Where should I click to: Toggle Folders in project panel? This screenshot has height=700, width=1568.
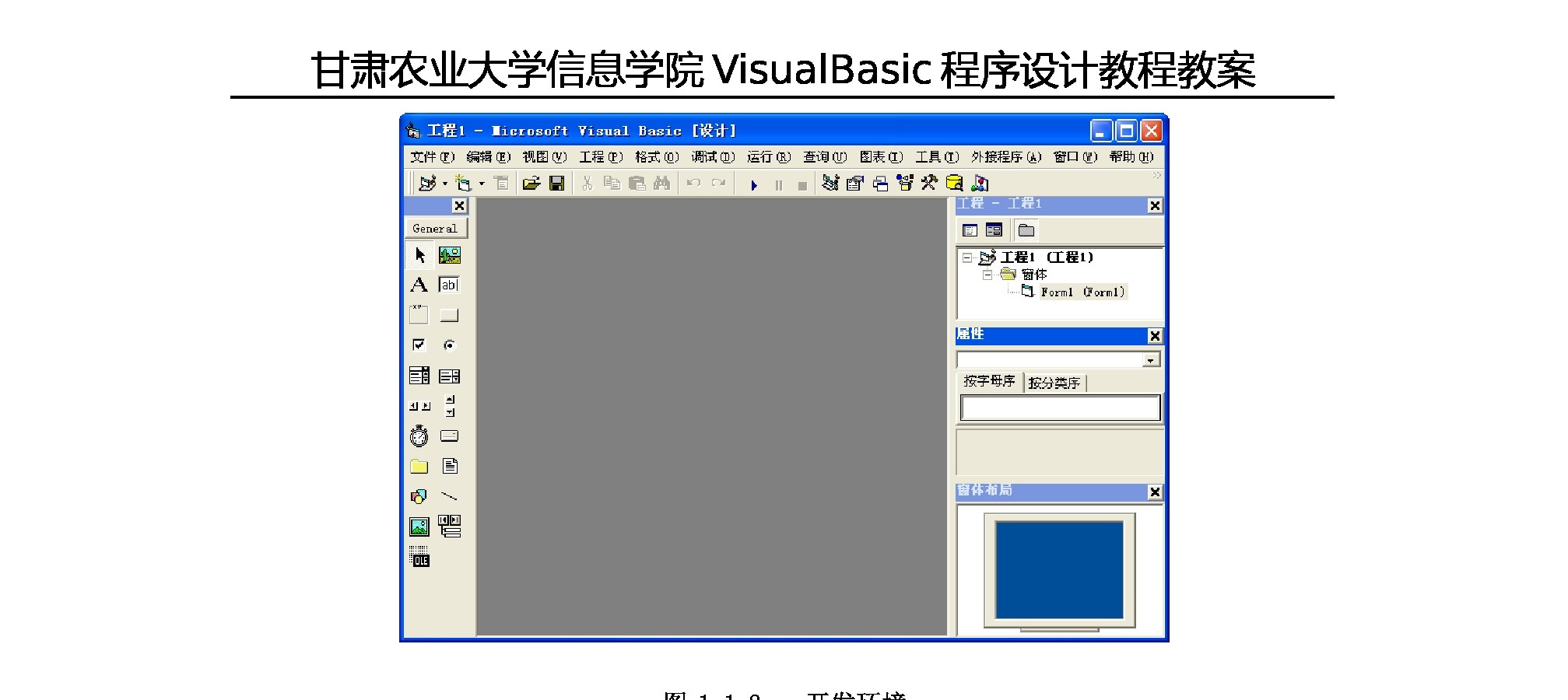(1026, 230)
